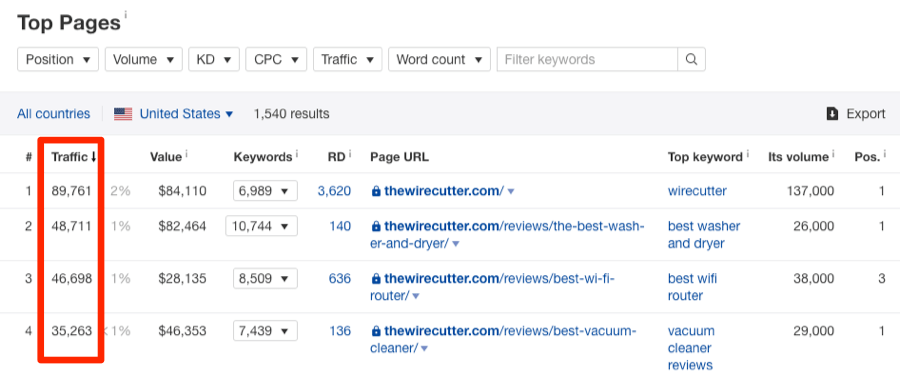Open the 6,989 keywords dropdown
This screenshot has height=379, width=900.
click(265, 191)
